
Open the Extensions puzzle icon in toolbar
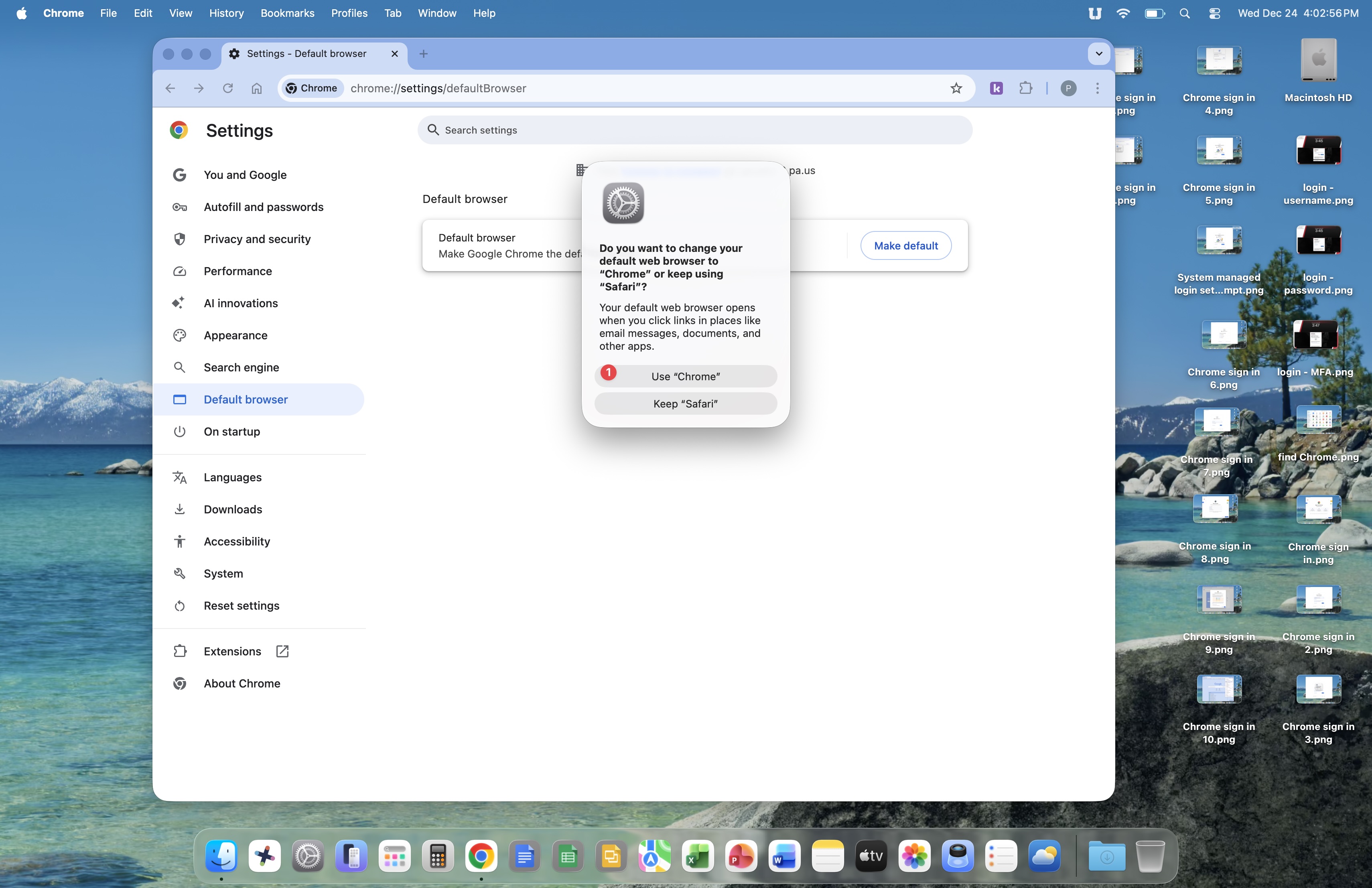[x=1025, y=88]
